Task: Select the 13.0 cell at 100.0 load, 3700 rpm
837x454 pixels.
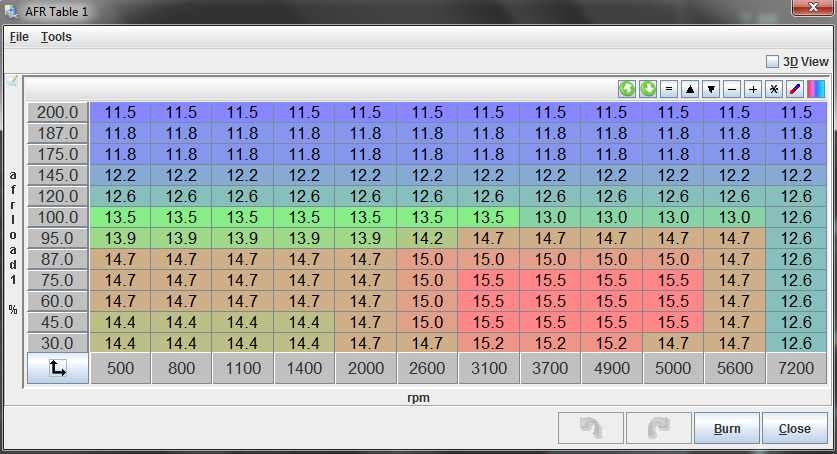Action: [x=550, y=217]
